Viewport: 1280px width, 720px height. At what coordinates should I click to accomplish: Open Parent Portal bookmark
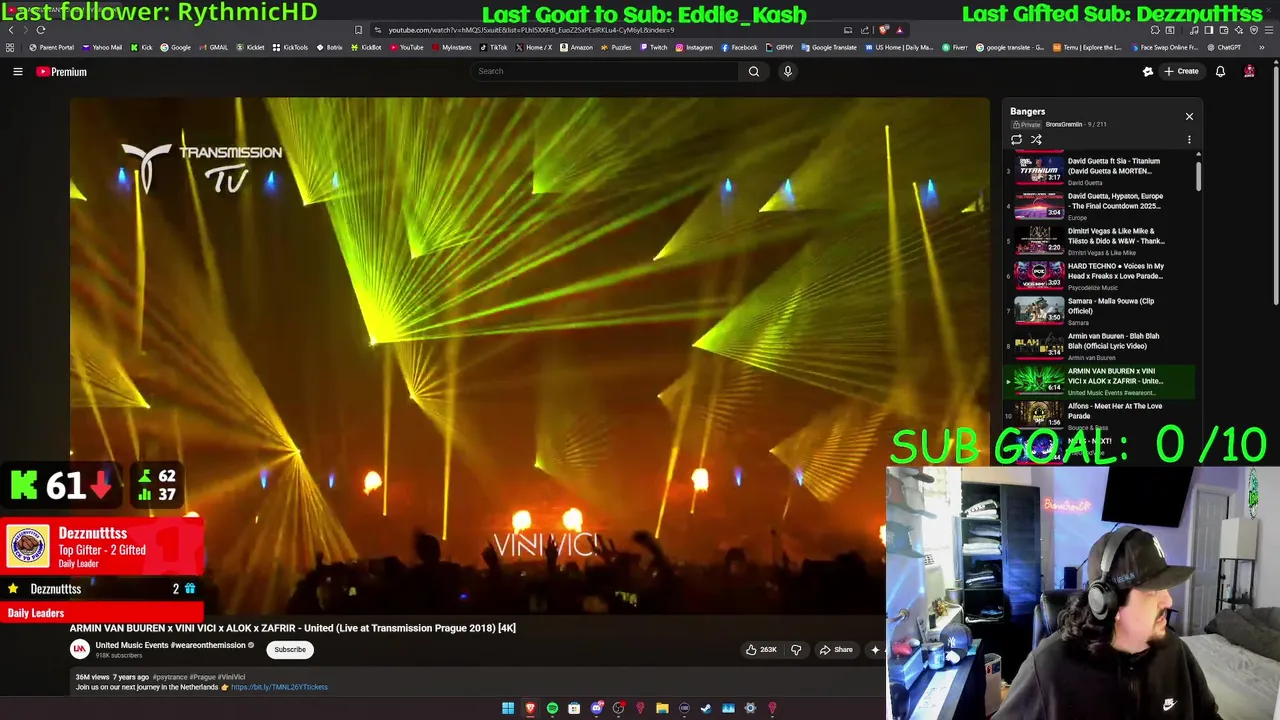52,47
